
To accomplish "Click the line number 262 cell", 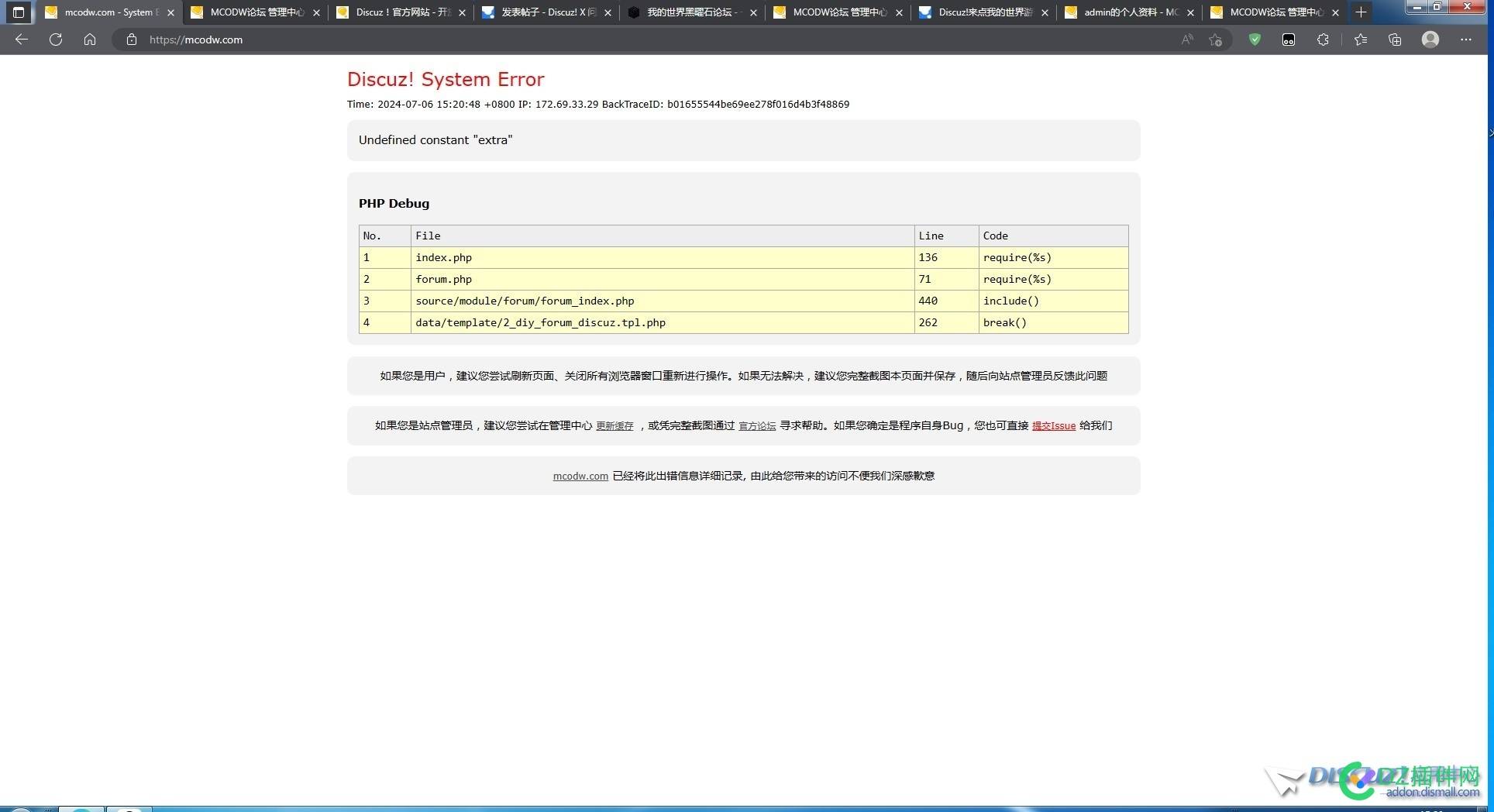I will pyautogui.click(x=946, y=323).
